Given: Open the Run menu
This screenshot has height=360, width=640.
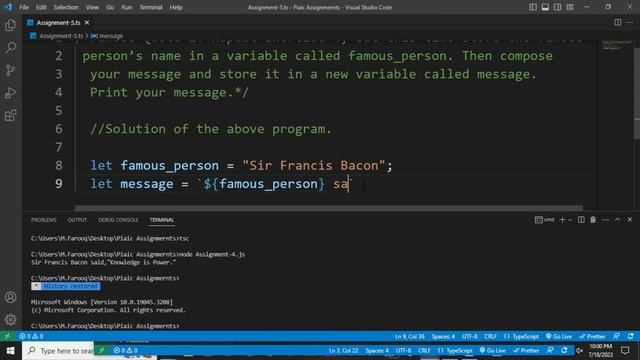Looking at the screenshot, I should coord(127,7).
